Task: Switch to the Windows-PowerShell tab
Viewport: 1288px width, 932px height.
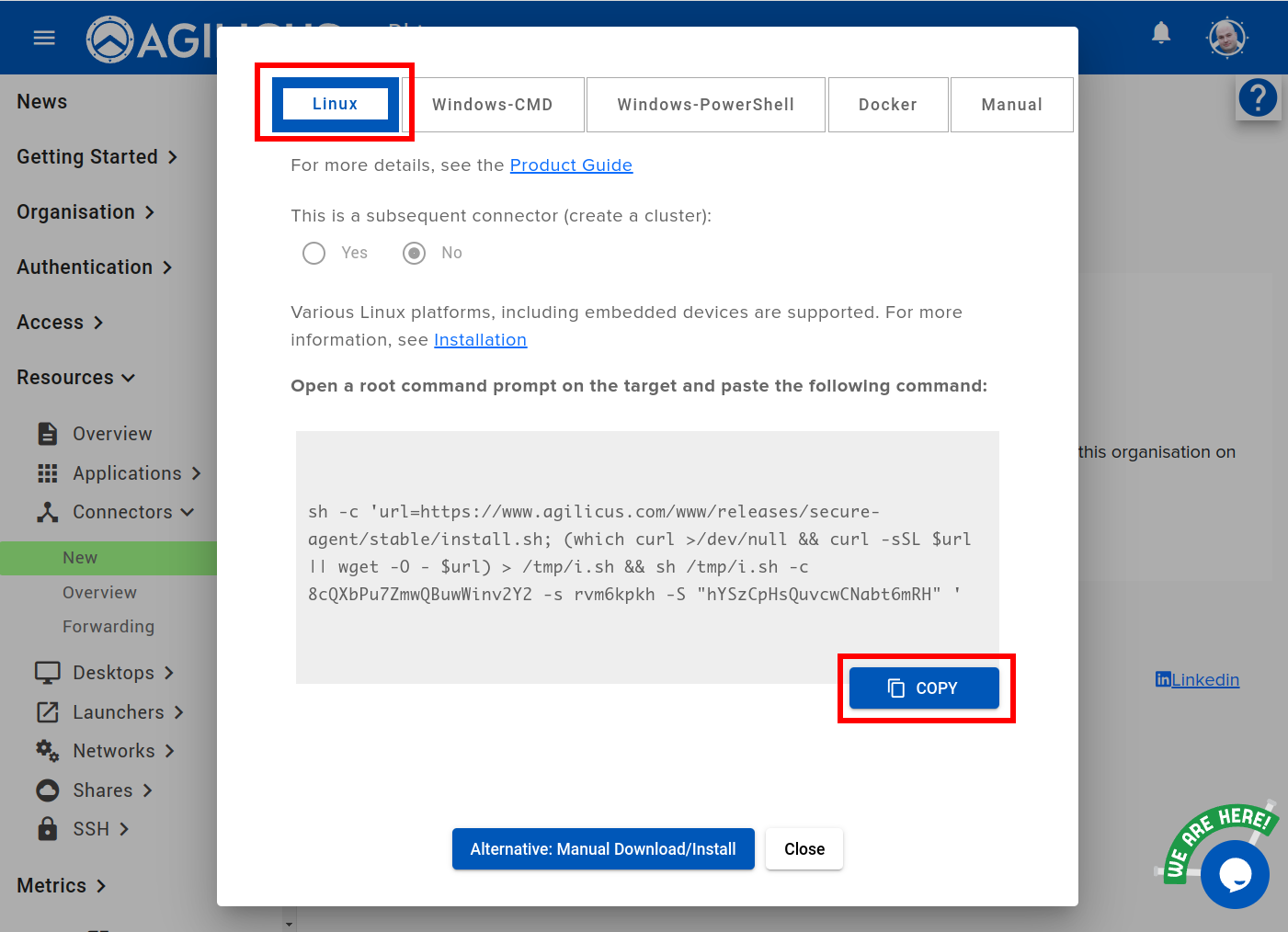Action: 705,105
